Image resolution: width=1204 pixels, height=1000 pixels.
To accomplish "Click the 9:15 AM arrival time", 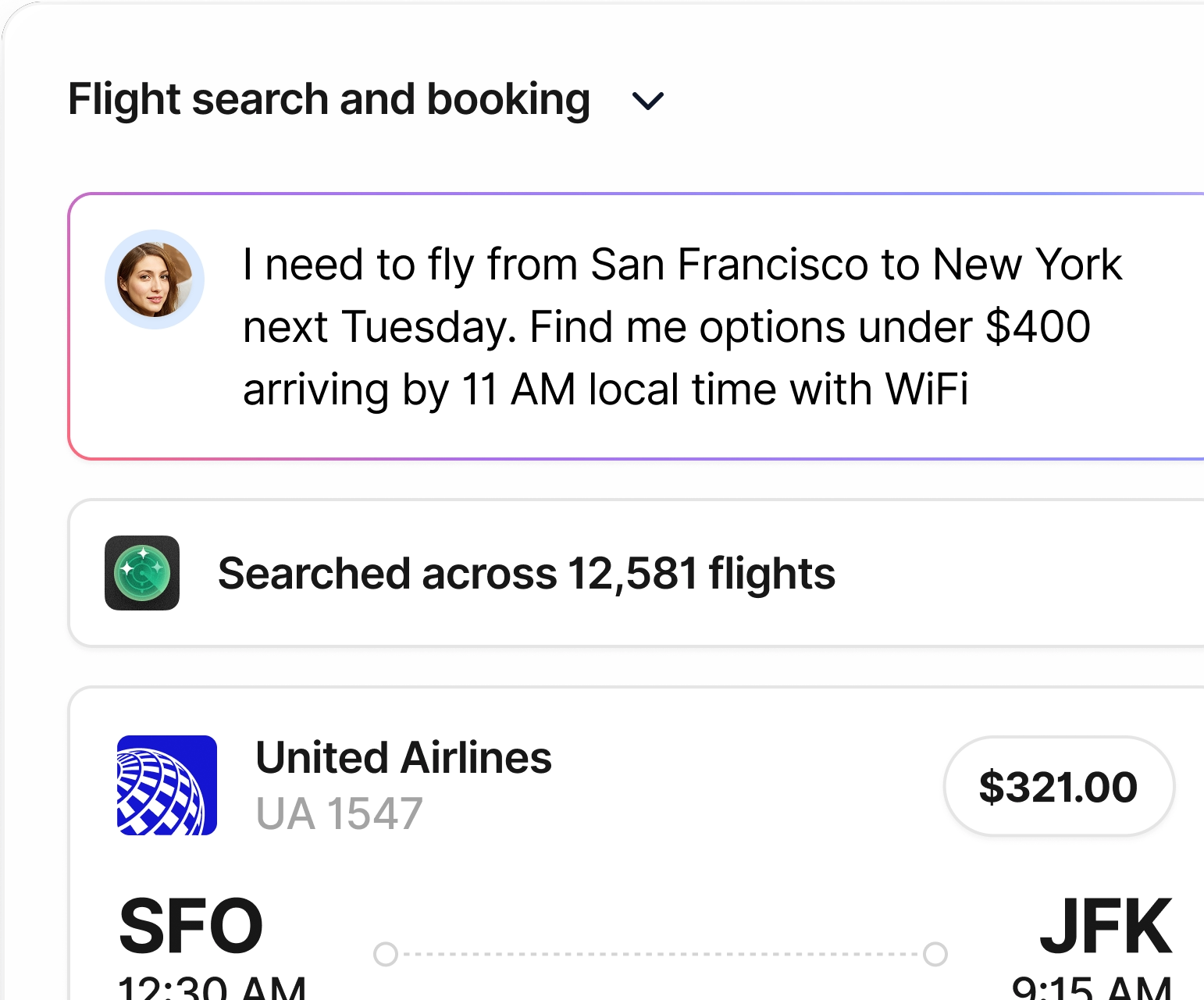I will click(1092, 988).
